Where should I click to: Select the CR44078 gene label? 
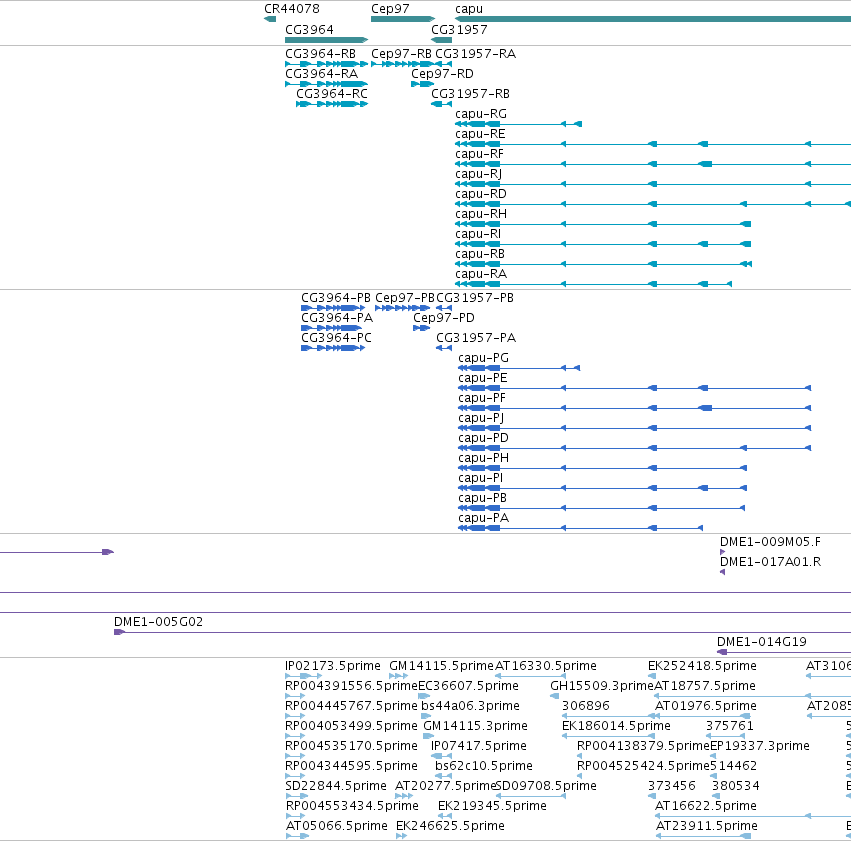(291, 9)
